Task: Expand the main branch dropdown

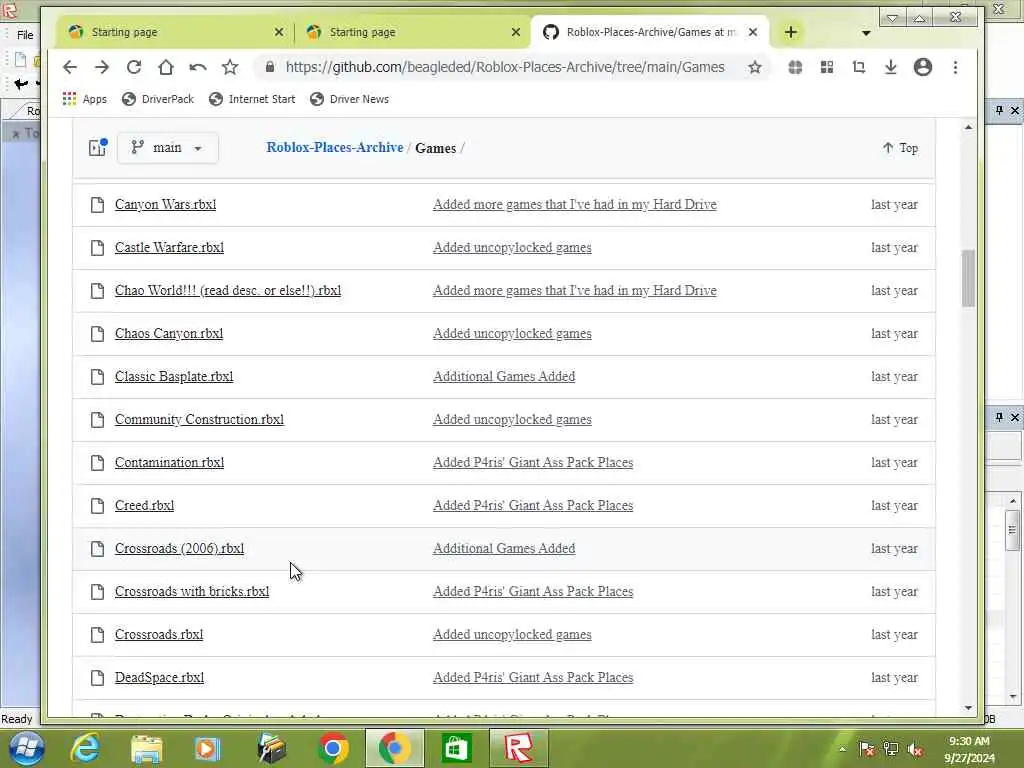Action: coord(168,148)
